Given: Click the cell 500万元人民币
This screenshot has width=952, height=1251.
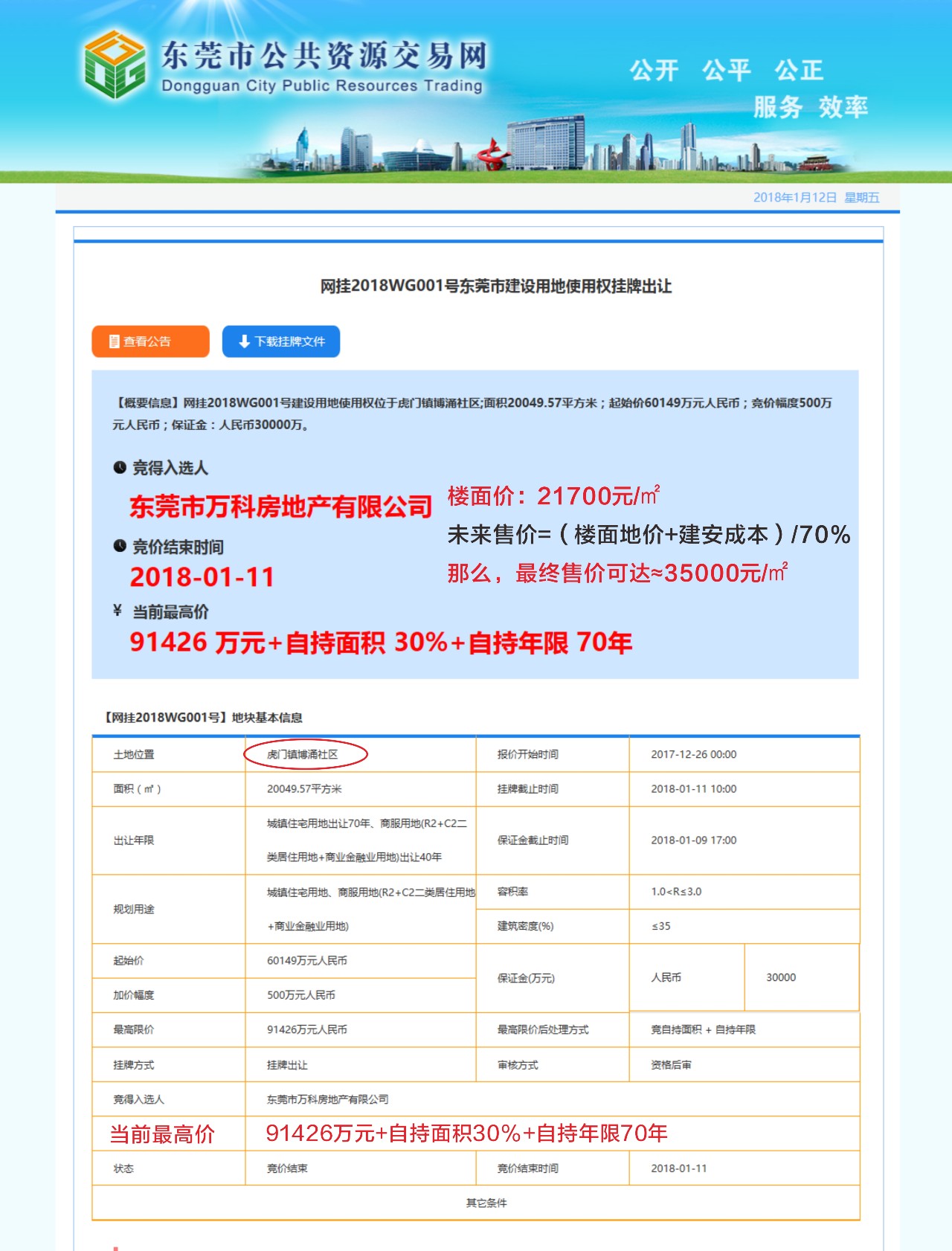Looking at the screenshot, I should [301, 995].
